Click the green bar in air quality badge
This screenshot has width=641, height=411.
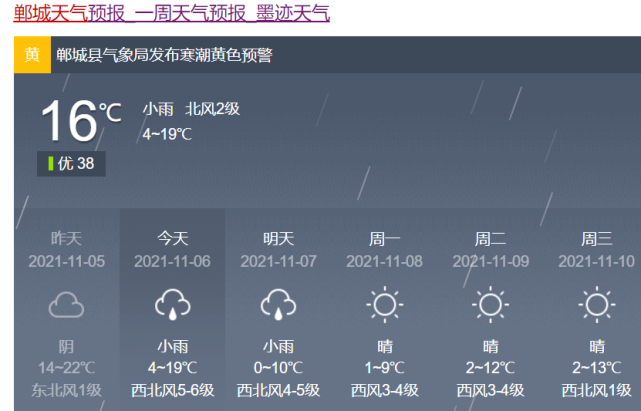pos(51,164)
